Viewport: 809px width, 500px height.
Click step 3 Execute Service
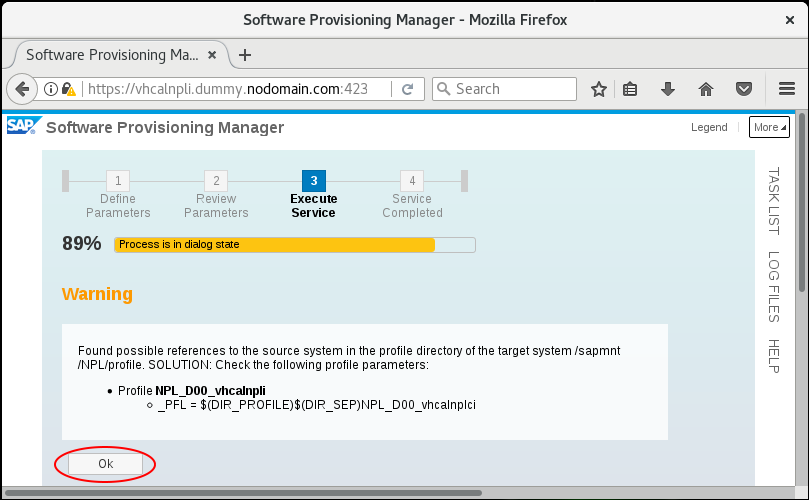pyautogui.click(x=313, y=195)
